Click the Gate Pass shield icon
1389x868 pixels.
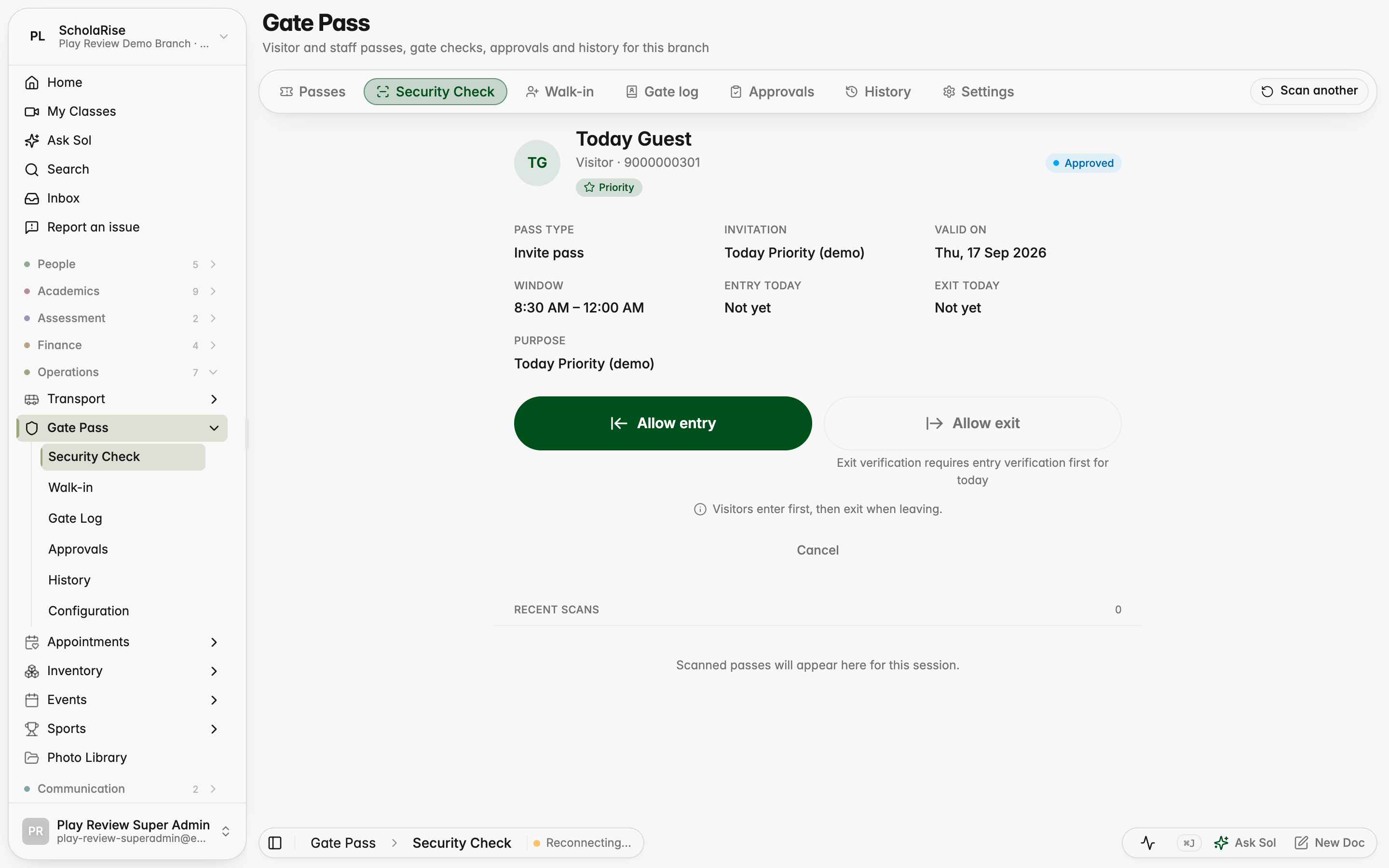(31, 428)
